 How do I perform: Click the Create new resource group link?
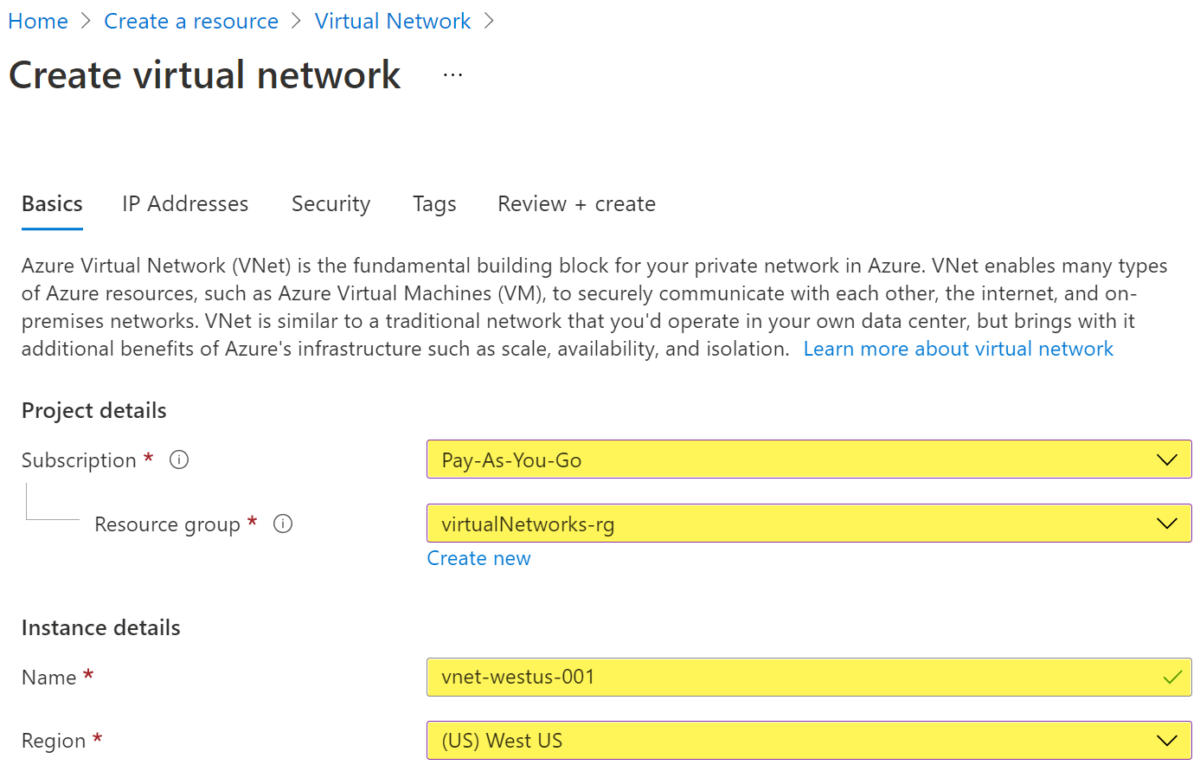pyautogui.click(x=479, y=557)
